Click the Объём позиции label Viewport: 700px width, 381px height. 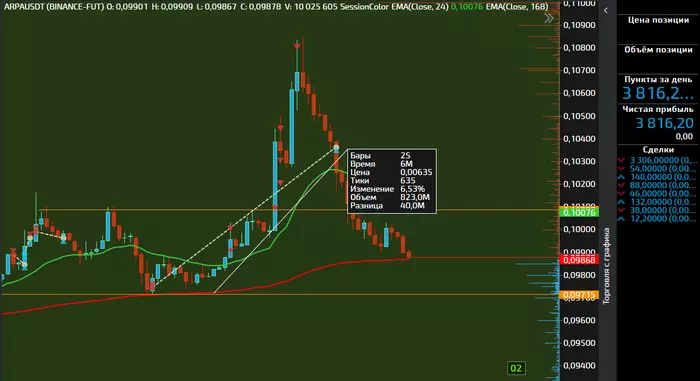point(658,50)
